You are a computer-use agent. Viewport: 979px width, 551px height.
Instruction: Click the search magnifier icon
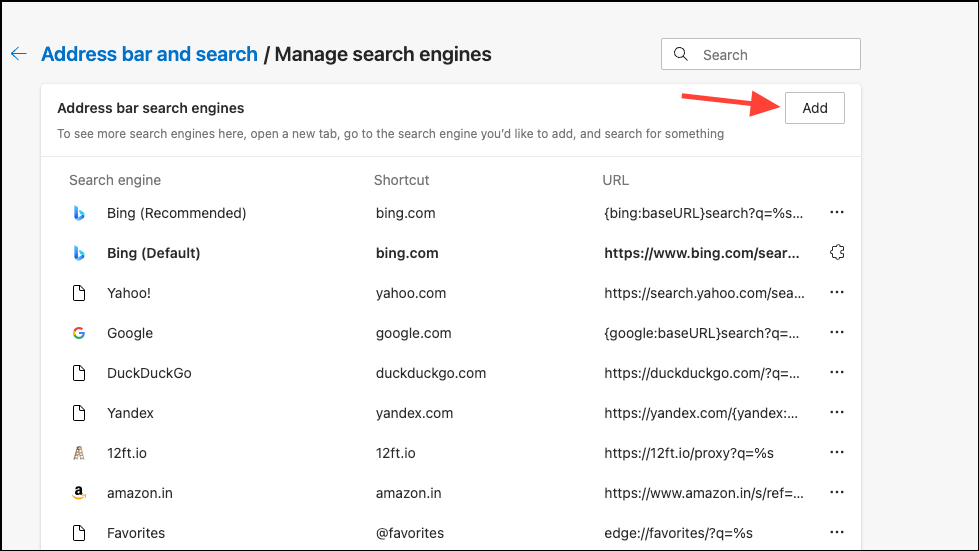[682, 55]
